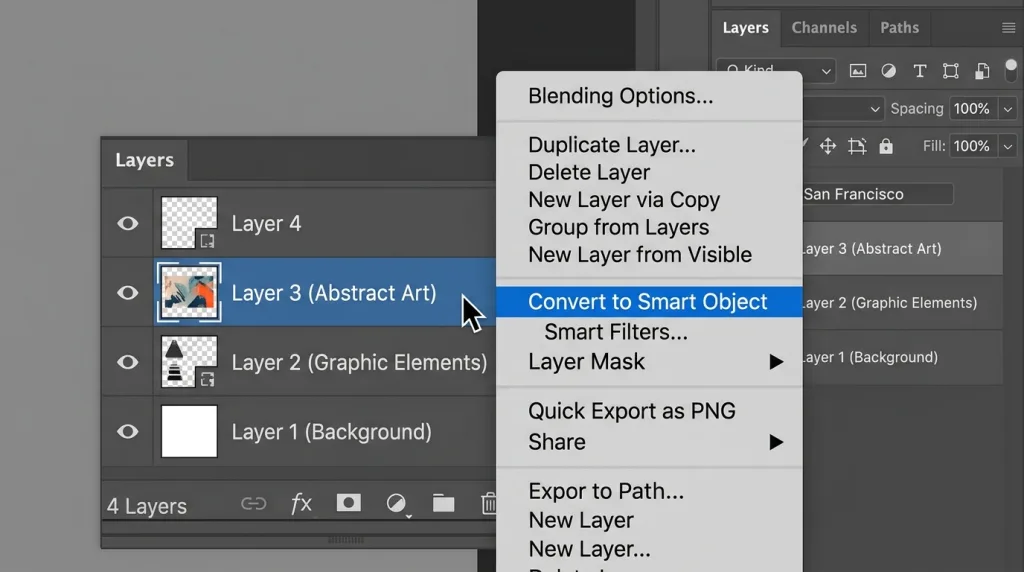The width and height of the screenshot is (1024, 572).
Task: Click the Spacing 100% value field
Action: coord(973,108)
